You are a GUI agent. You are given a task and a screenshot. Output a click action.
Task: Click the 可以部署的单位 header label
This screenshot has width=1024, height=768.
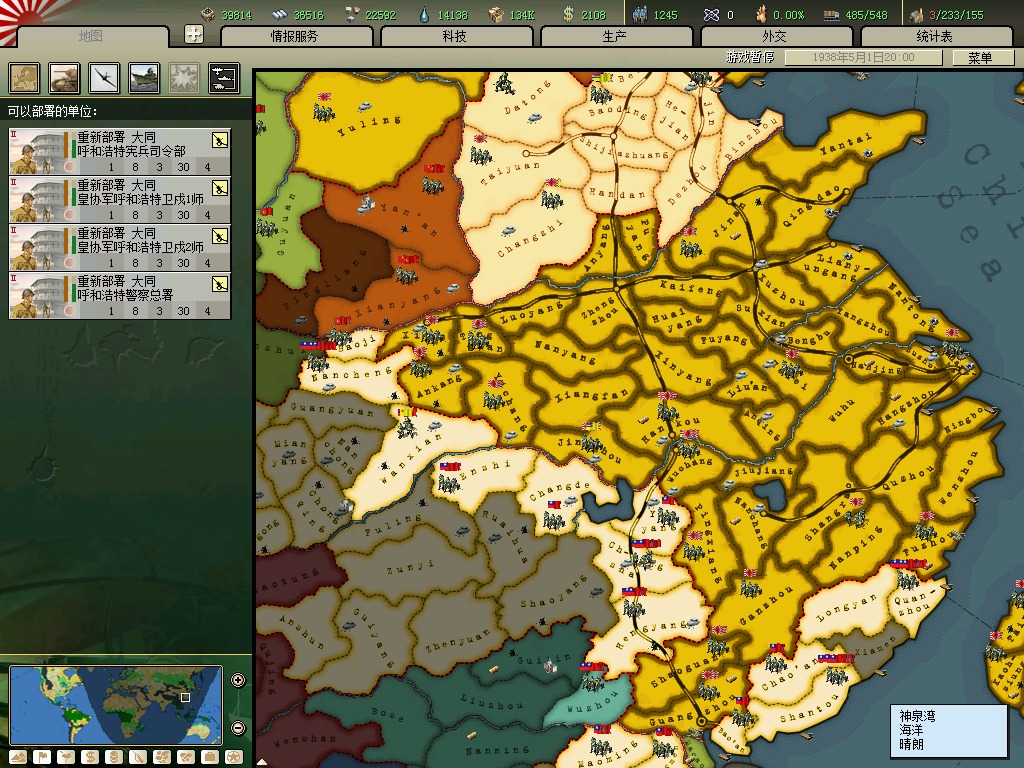[x=52, y=111]
